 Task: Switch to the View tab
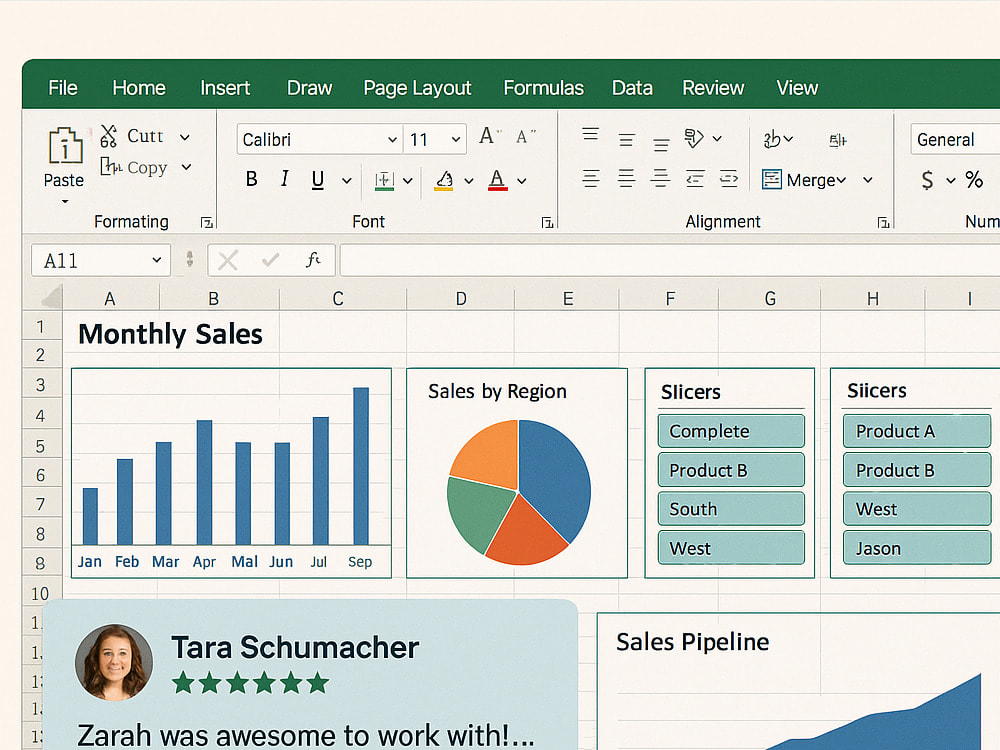click(x=797, y=88)
